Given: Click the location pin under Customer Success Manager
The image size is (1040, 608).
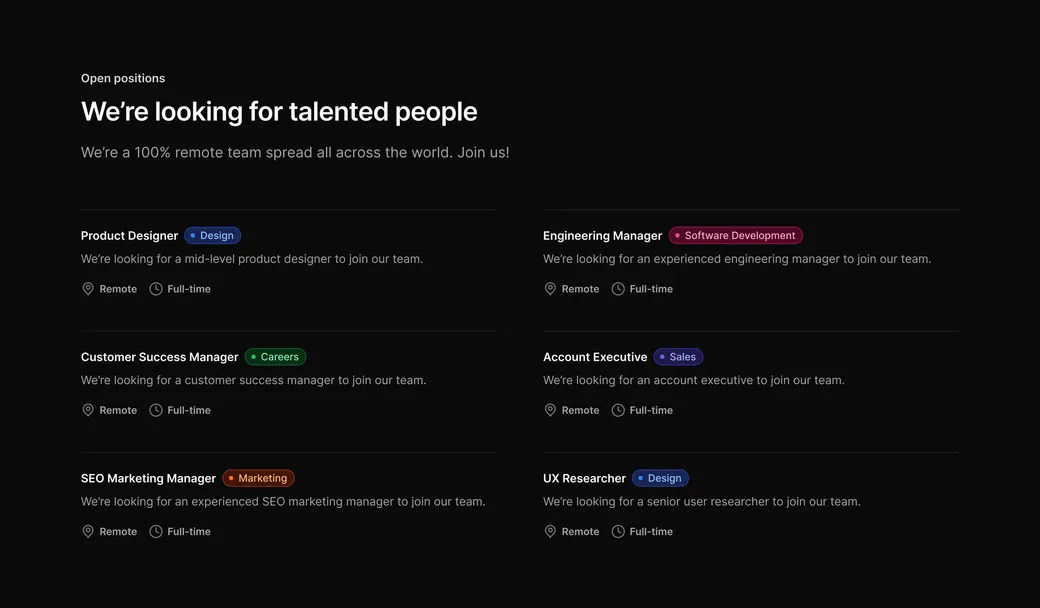Looking at the screenshot, I should (x=88, y=410).
